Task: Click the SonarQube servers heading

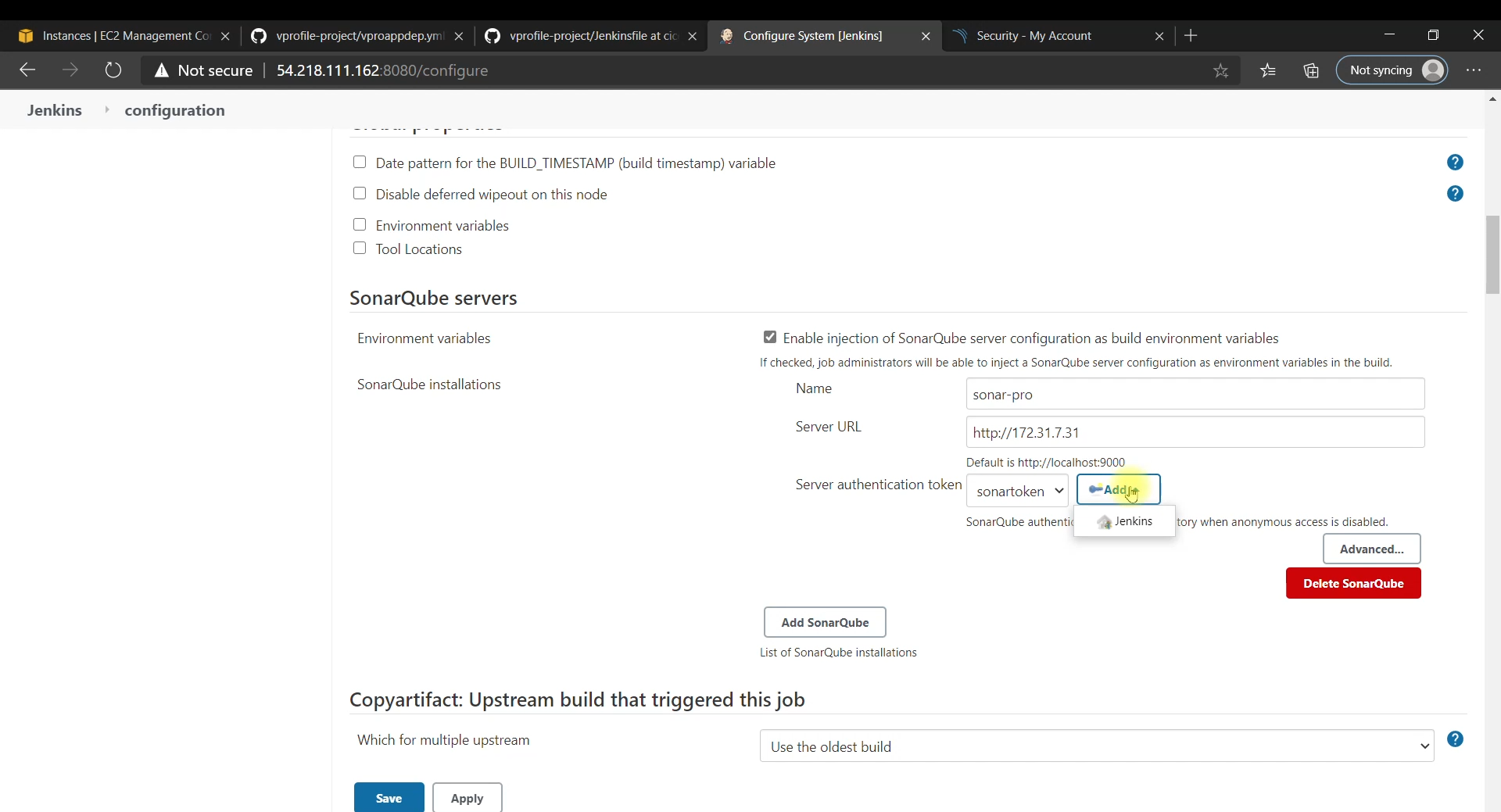Action: pyautogui.click(x=433, y=298)
